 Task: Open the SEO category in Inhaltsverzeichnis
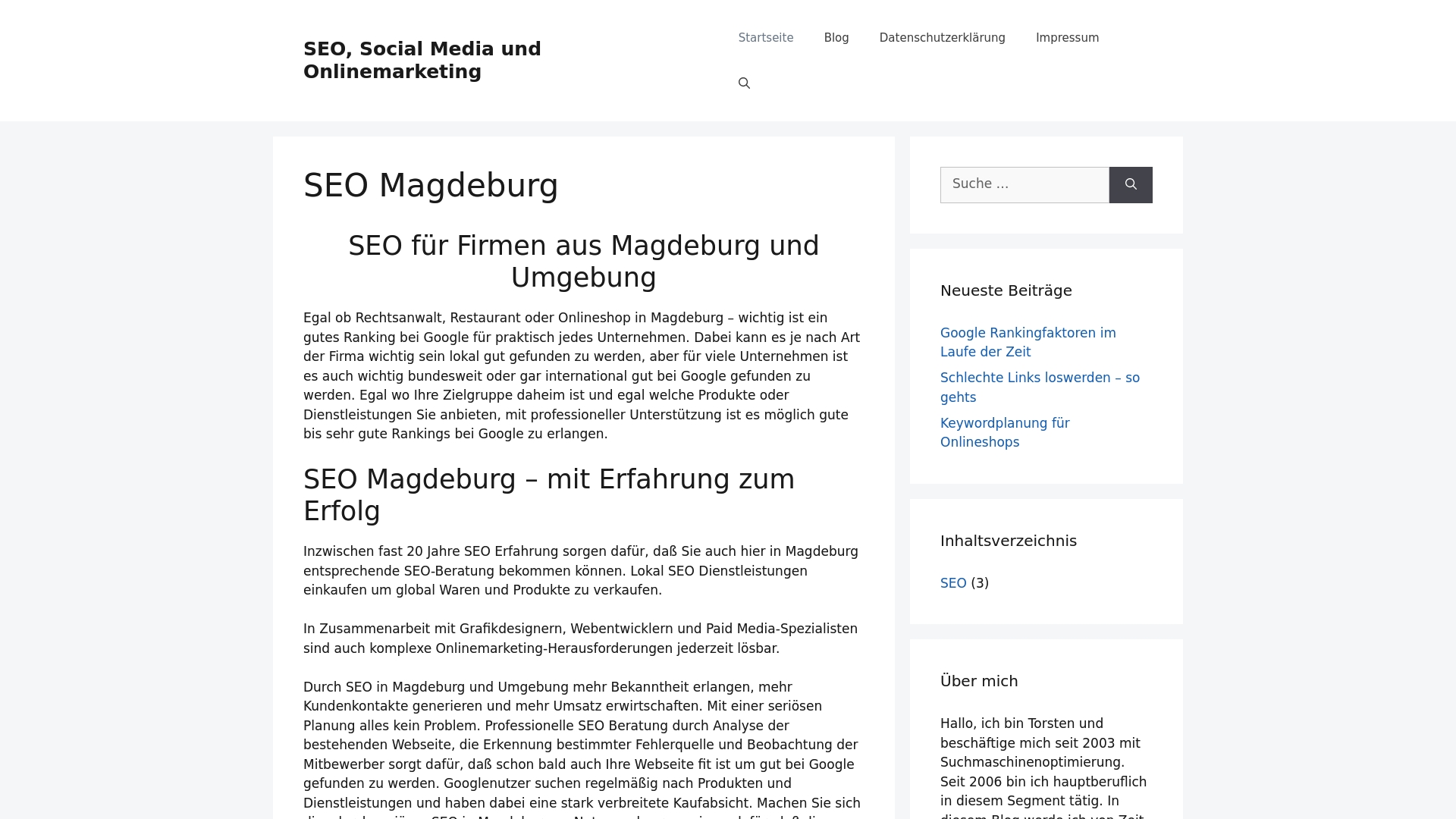[x=953, y=583]
